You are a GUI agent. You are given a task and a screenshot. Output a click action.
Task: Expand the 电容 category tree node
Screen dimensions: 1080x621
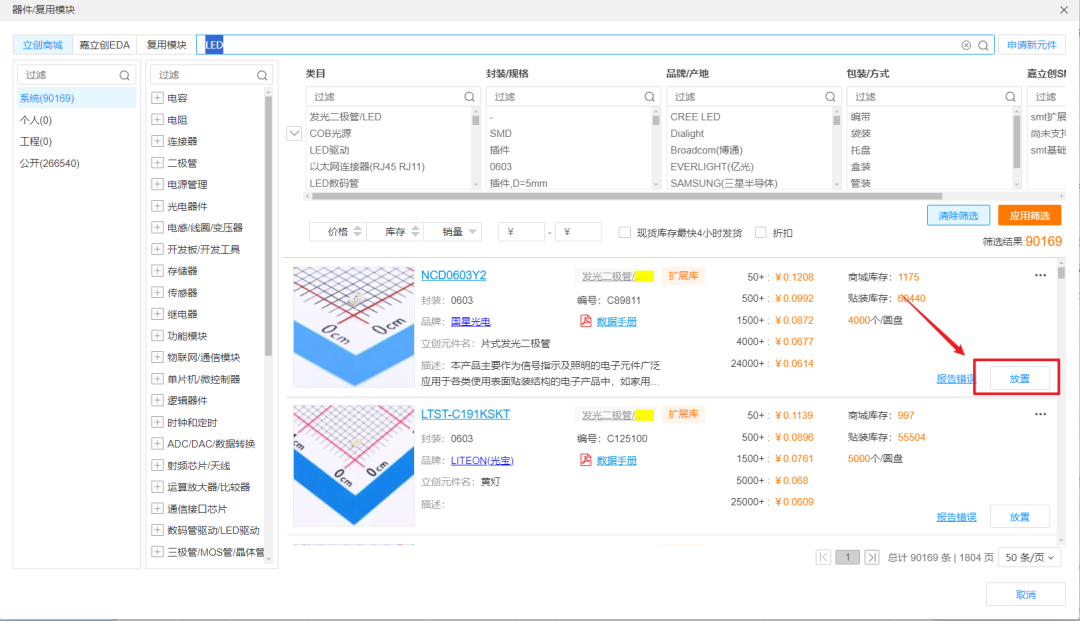coord(157,98)
